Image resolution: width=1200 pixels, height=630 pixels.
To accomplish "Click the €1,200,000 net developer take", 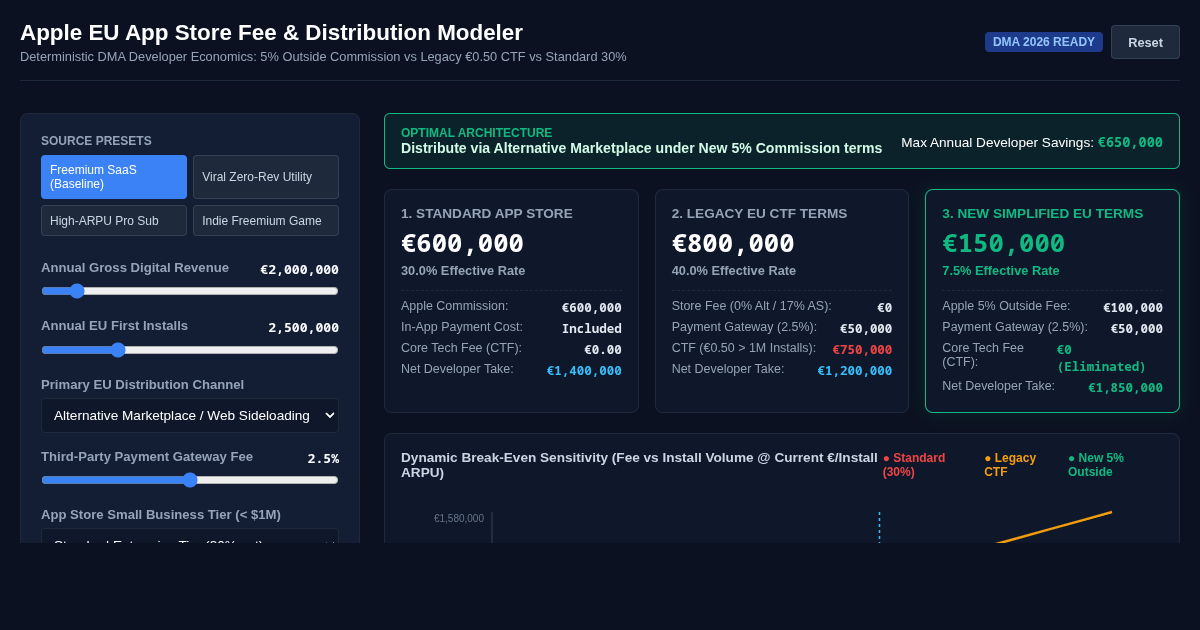I will click(855, 370).
